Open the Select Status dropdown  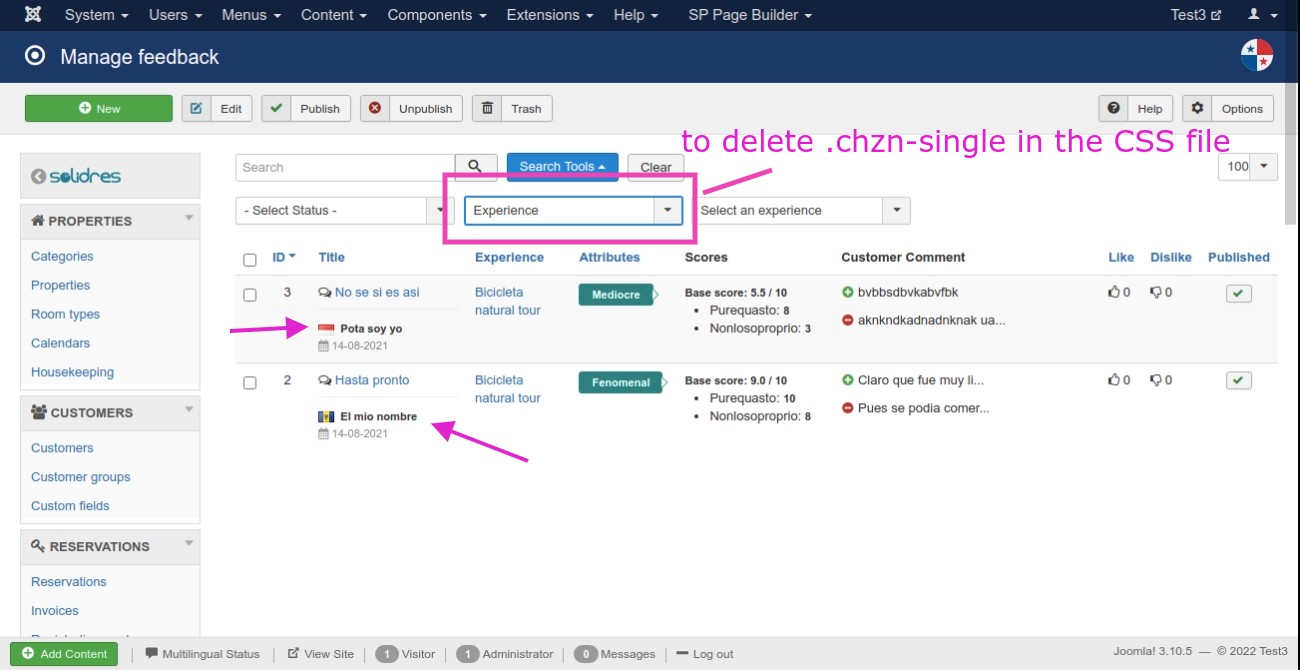(344, 211)
